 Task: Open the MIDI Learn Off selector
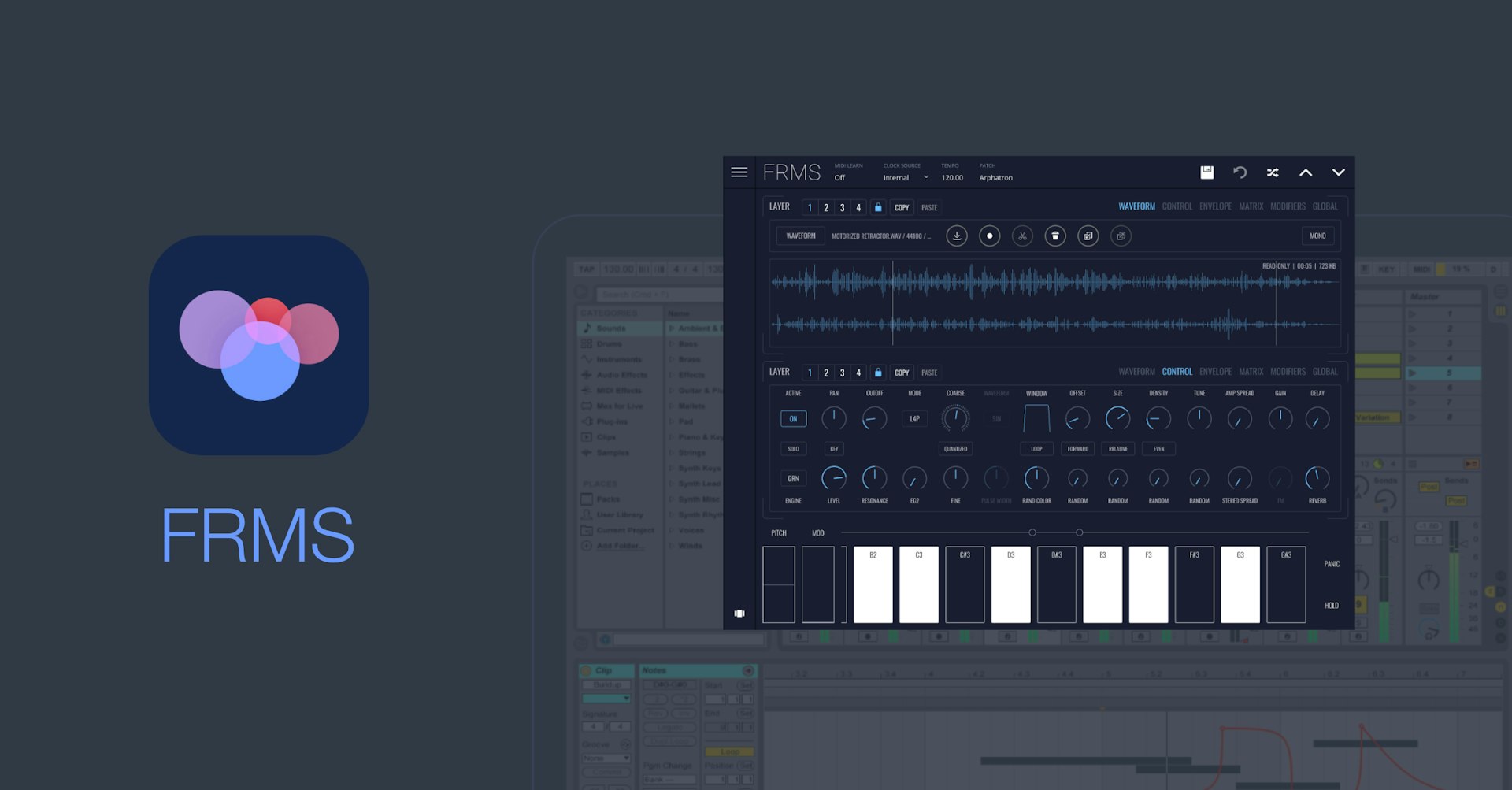click(840, 178)
